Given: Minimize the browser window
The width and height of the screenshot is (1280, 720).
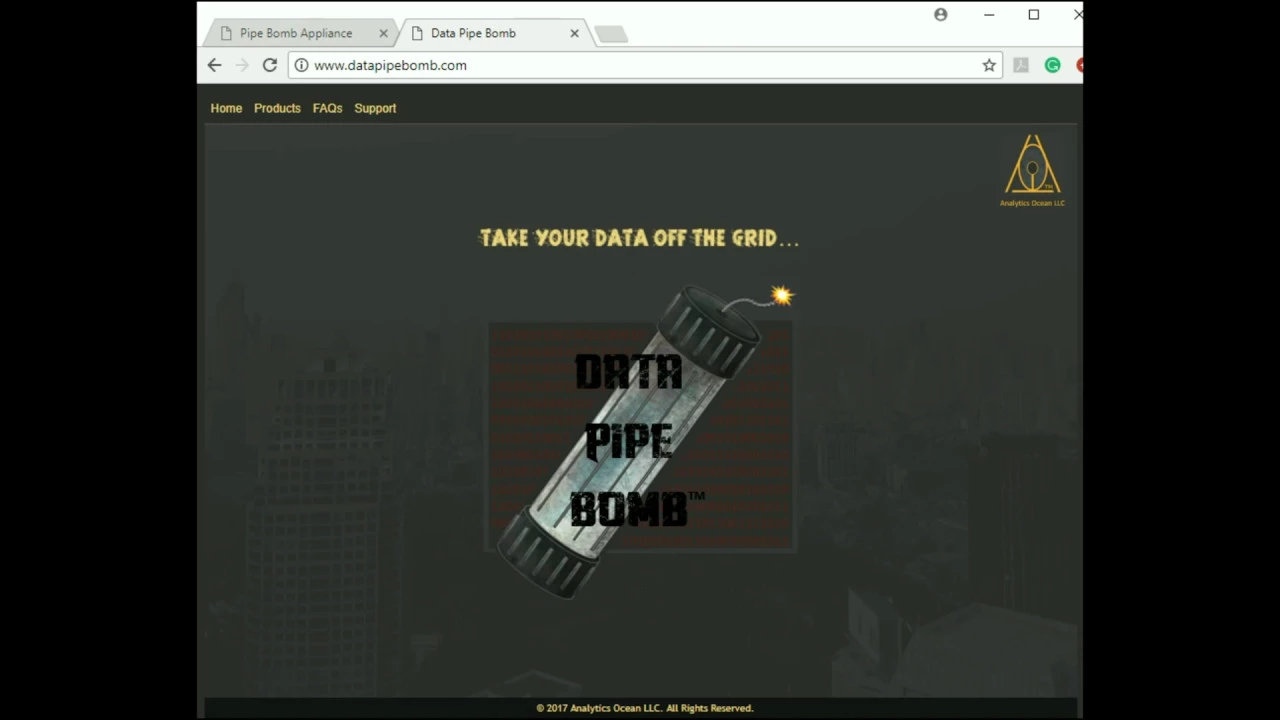Looking at the screenshot, I should point(989,15).
